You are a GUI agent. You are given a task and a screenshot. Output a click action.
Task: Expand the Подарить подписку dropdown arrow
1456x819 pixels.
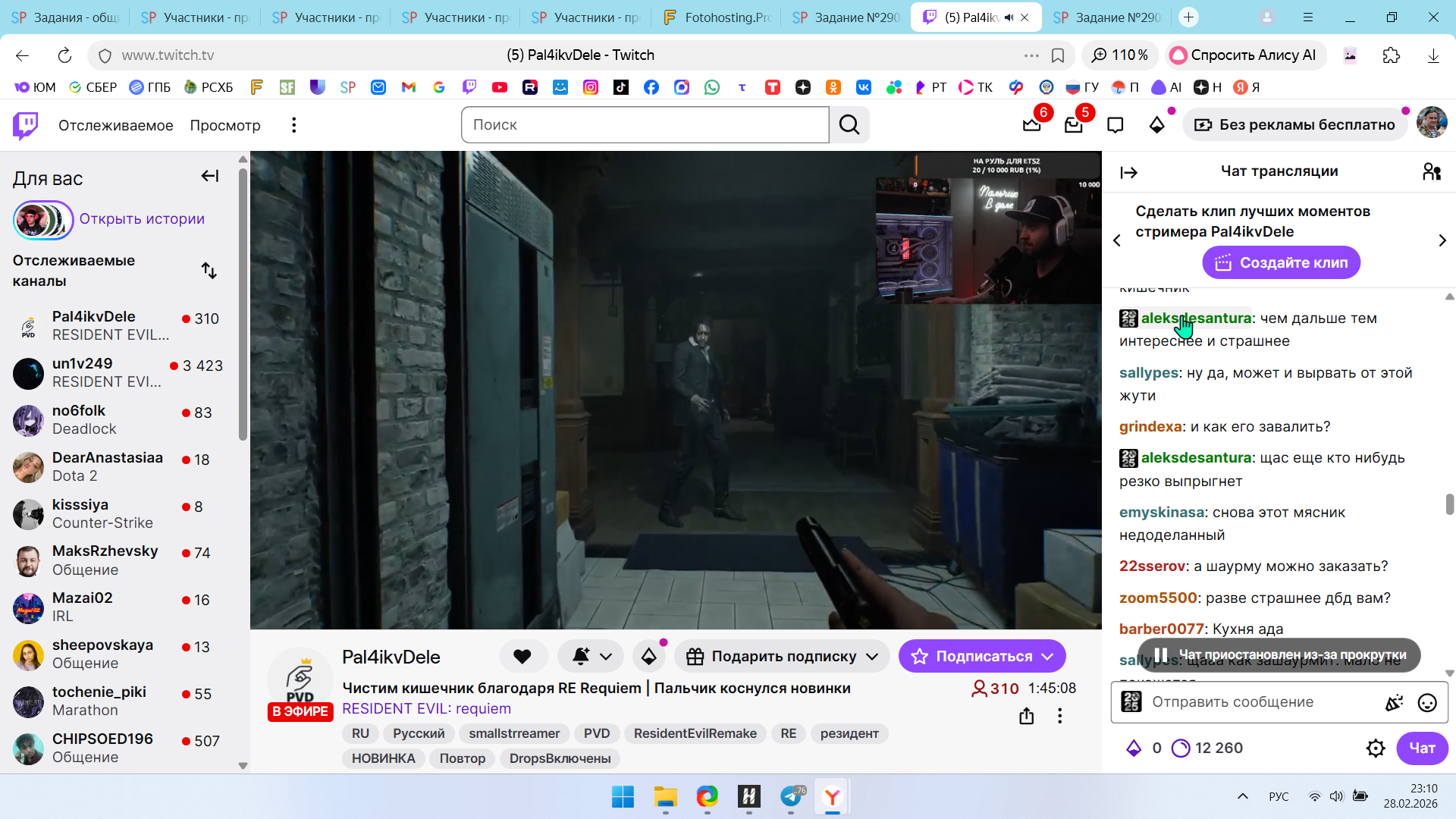coord(873,657)
